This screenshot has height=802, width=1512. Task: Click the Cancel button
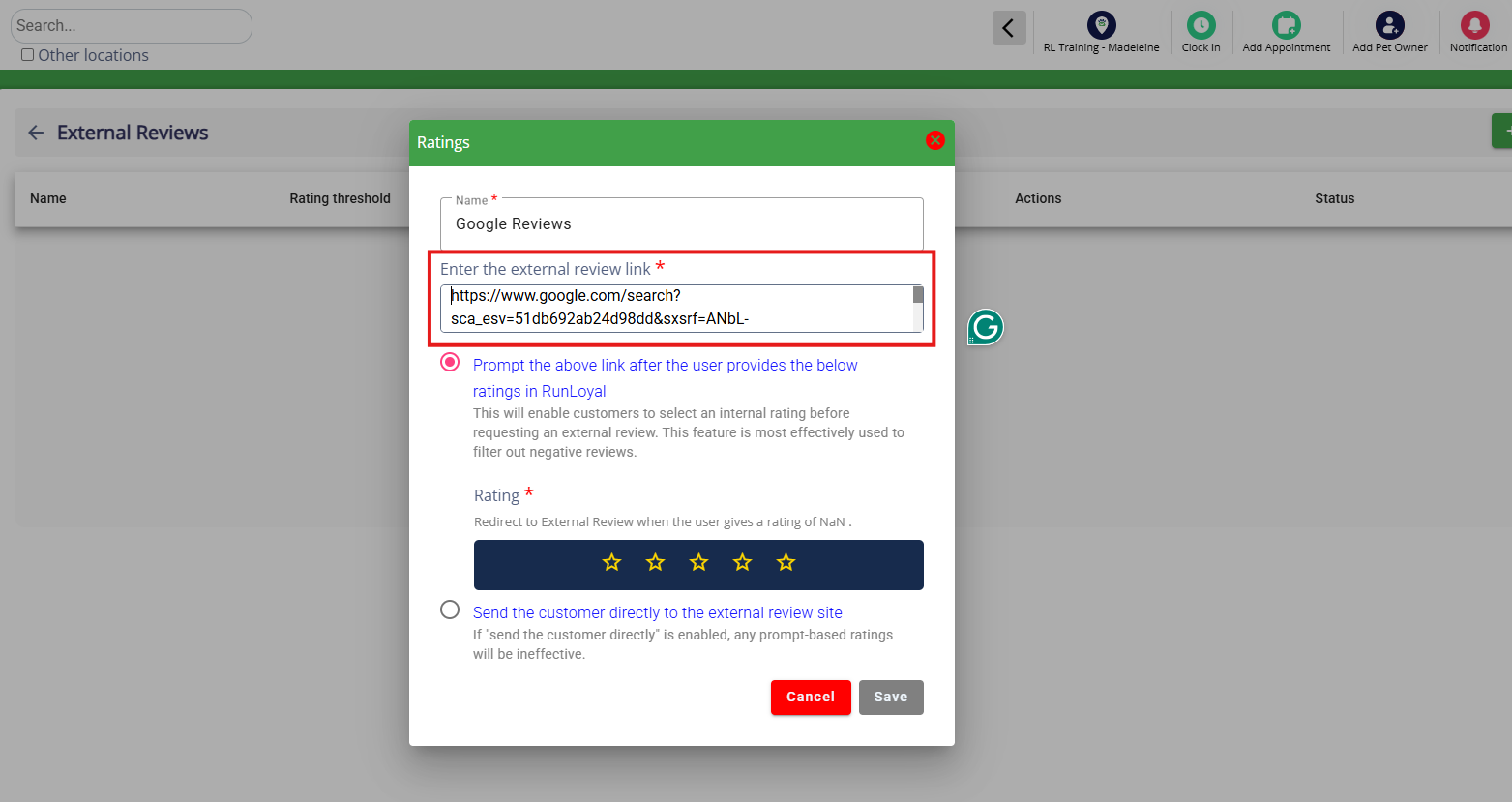coord(811,698)
